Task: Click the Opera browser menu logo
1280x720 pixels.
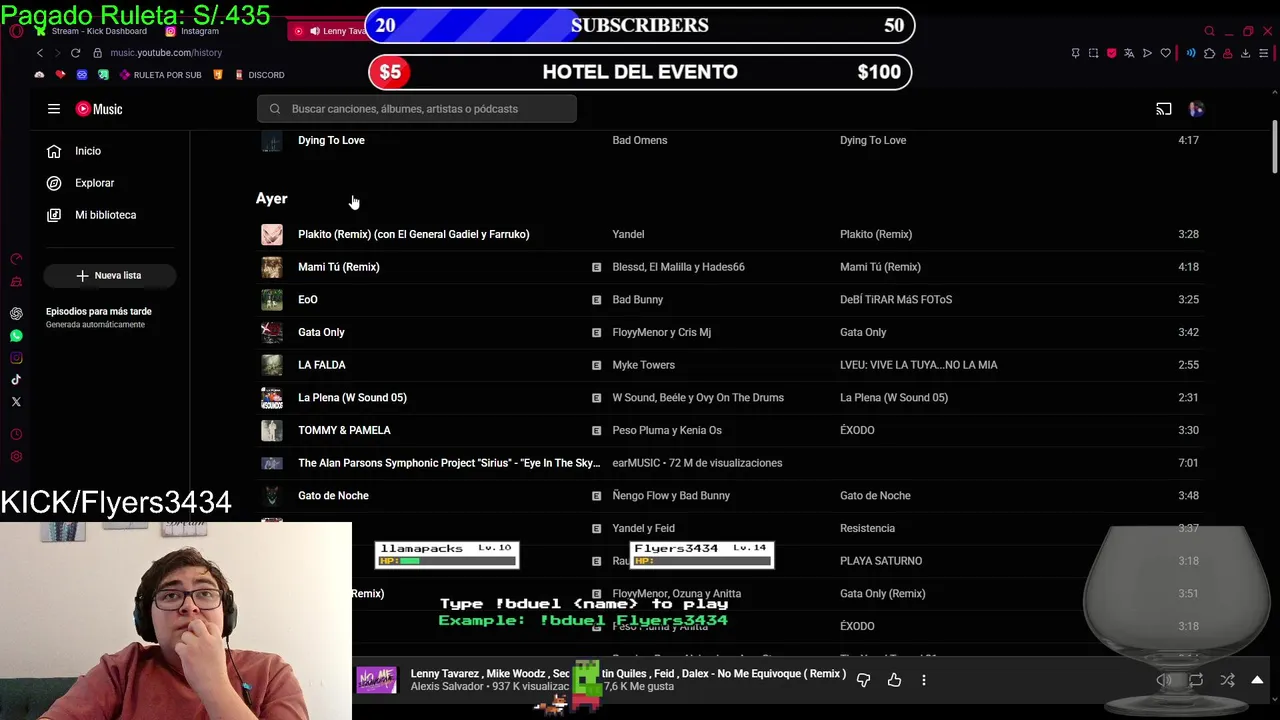Action: point(16,31)
